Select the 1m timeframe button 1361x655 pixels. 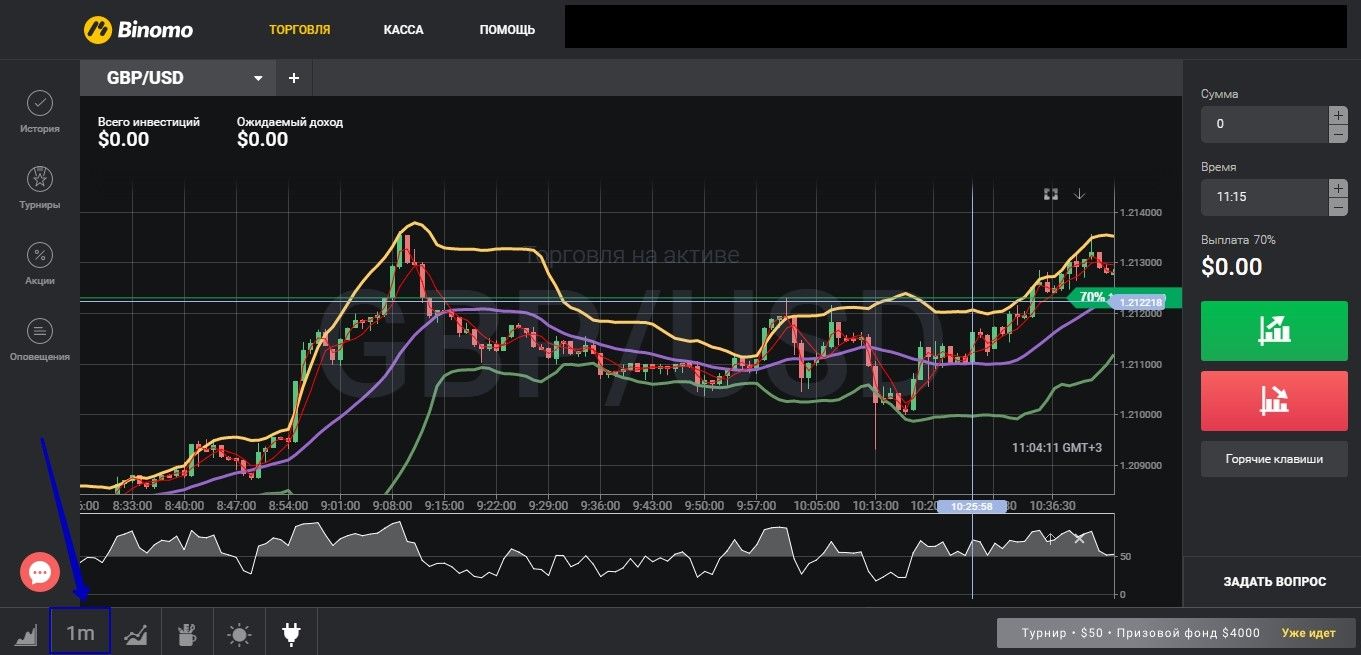click(80, 632)
